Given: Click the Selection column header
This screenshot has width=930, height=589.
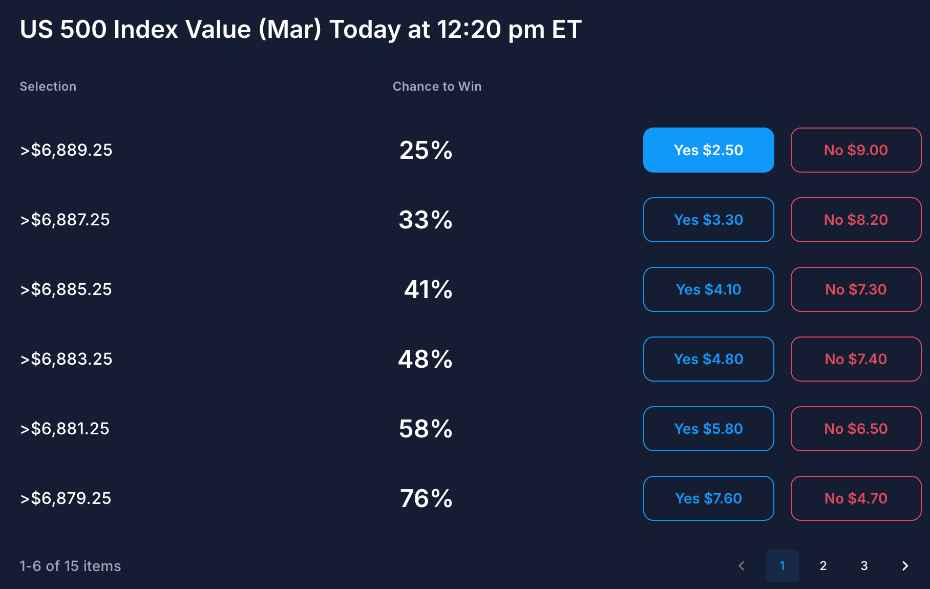Looking at the screenshot, I should [x=47, y=86].
